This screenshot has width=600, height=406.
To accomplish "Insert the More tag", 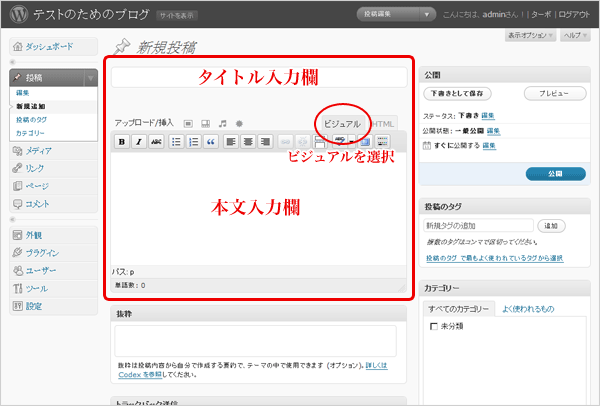I will [320, 142].
